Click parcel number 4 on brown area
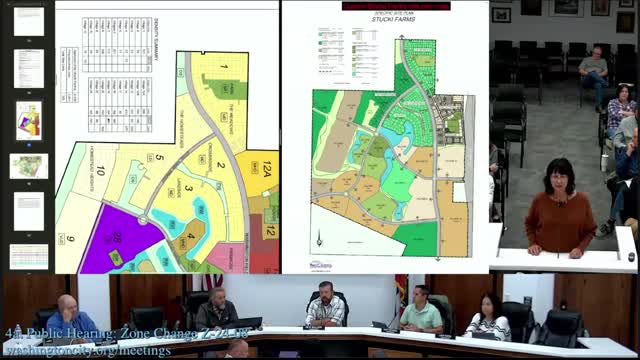The image size is (640, 360). 191,236
